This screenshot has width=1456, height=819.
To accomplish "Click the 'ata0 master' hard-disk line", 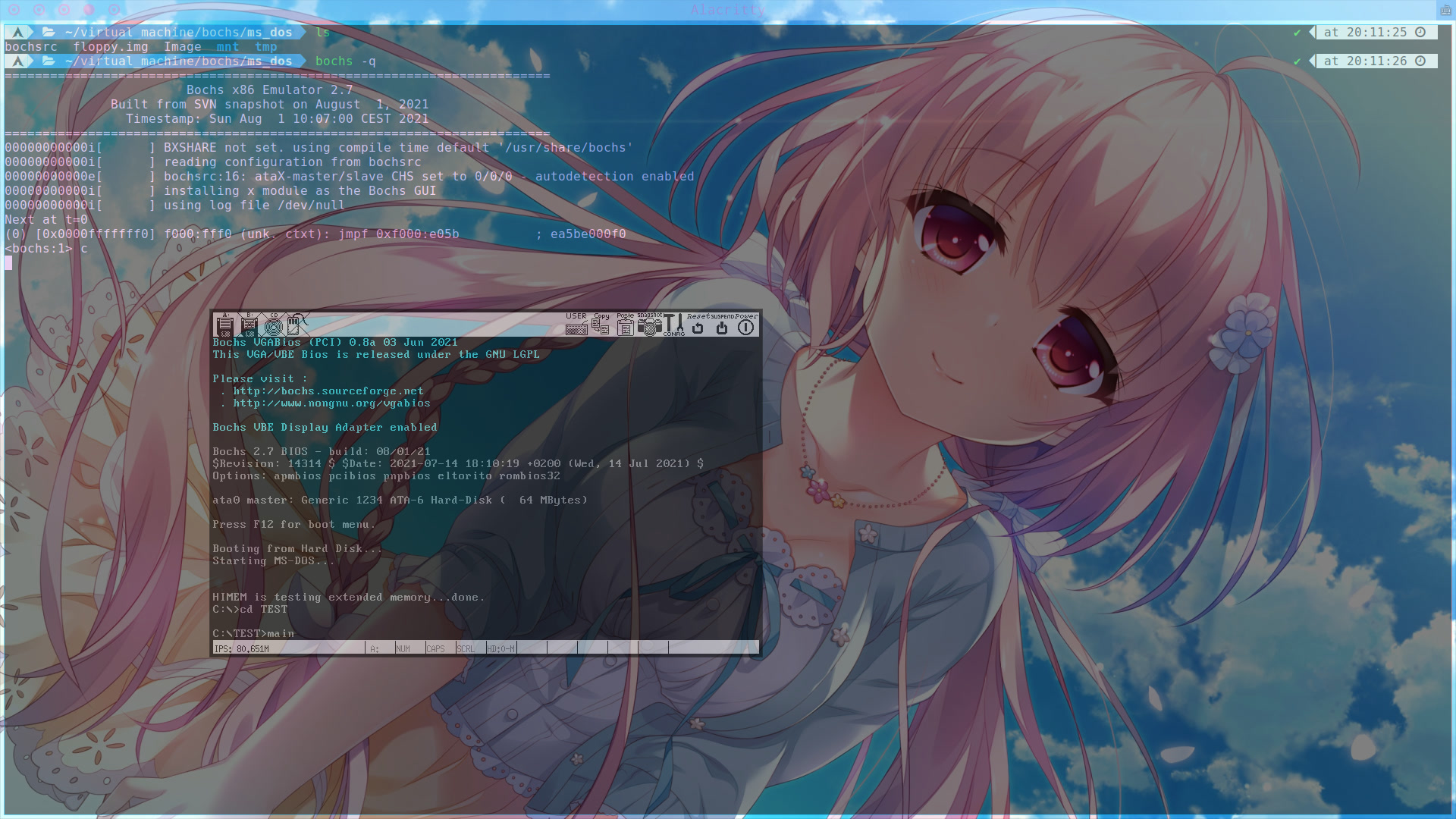I will pos(400,500).
